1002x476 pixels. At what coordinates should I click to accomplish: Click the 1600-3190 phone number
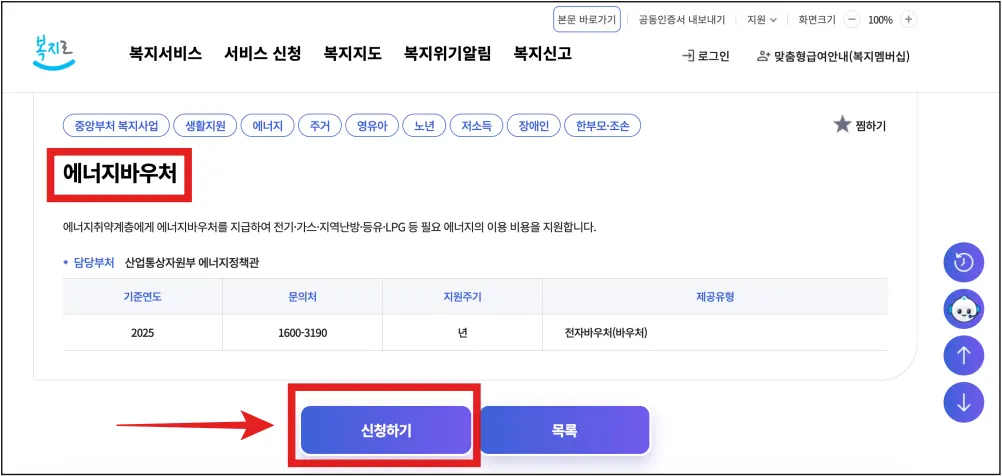tap(302, 333)
